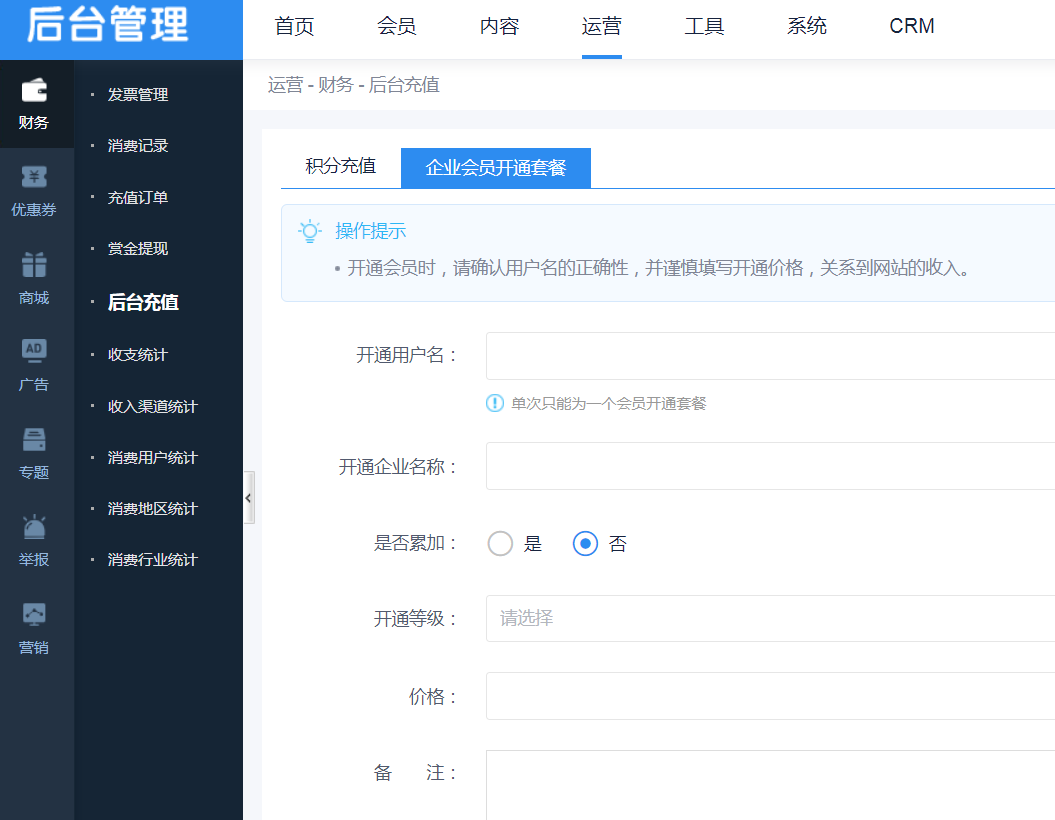Go to 首页 in top navigation
This screenshot has height=820, width=1055.
tap(294, 26)
